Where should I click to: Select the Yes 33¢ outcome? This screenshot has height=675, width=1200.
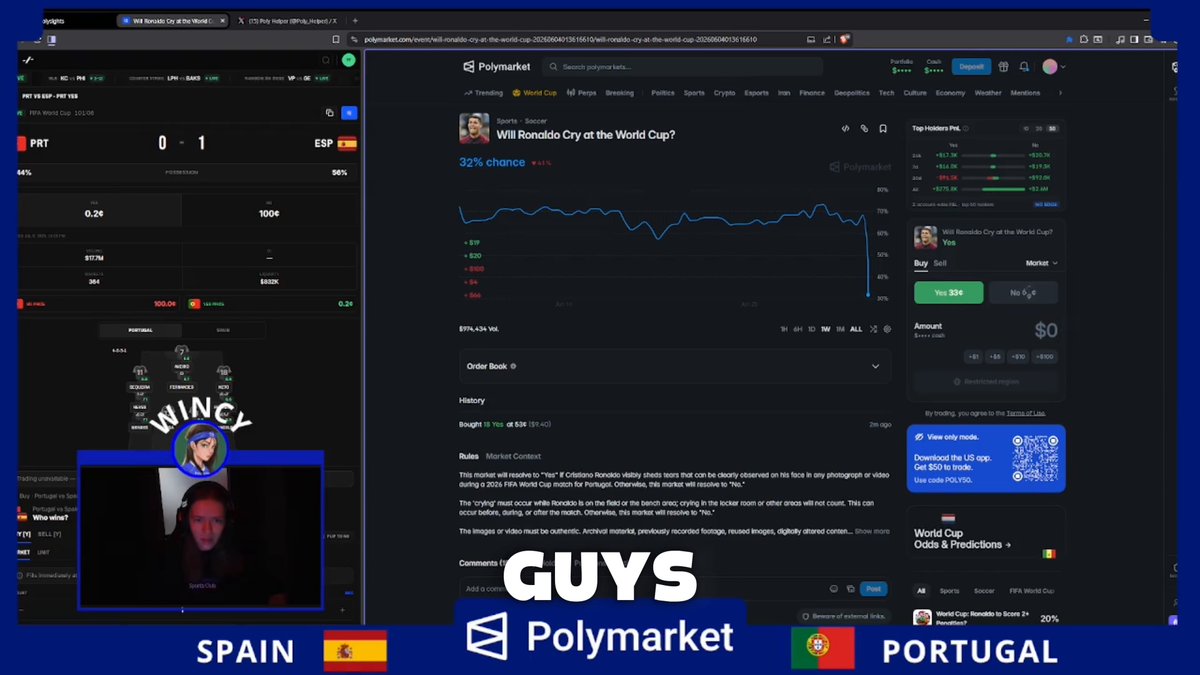click(x=948, y=292)
